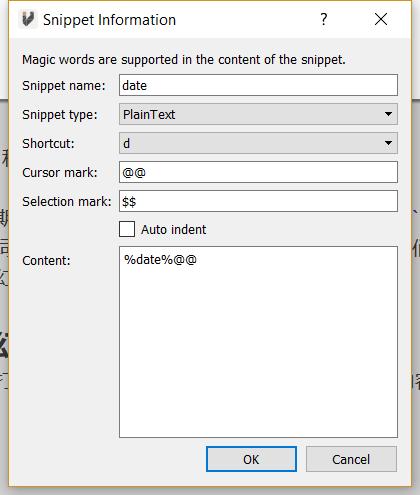Click the arrow of the Shortcut dropdown
The height and width of the screenshot is (495, 420).
388,143
